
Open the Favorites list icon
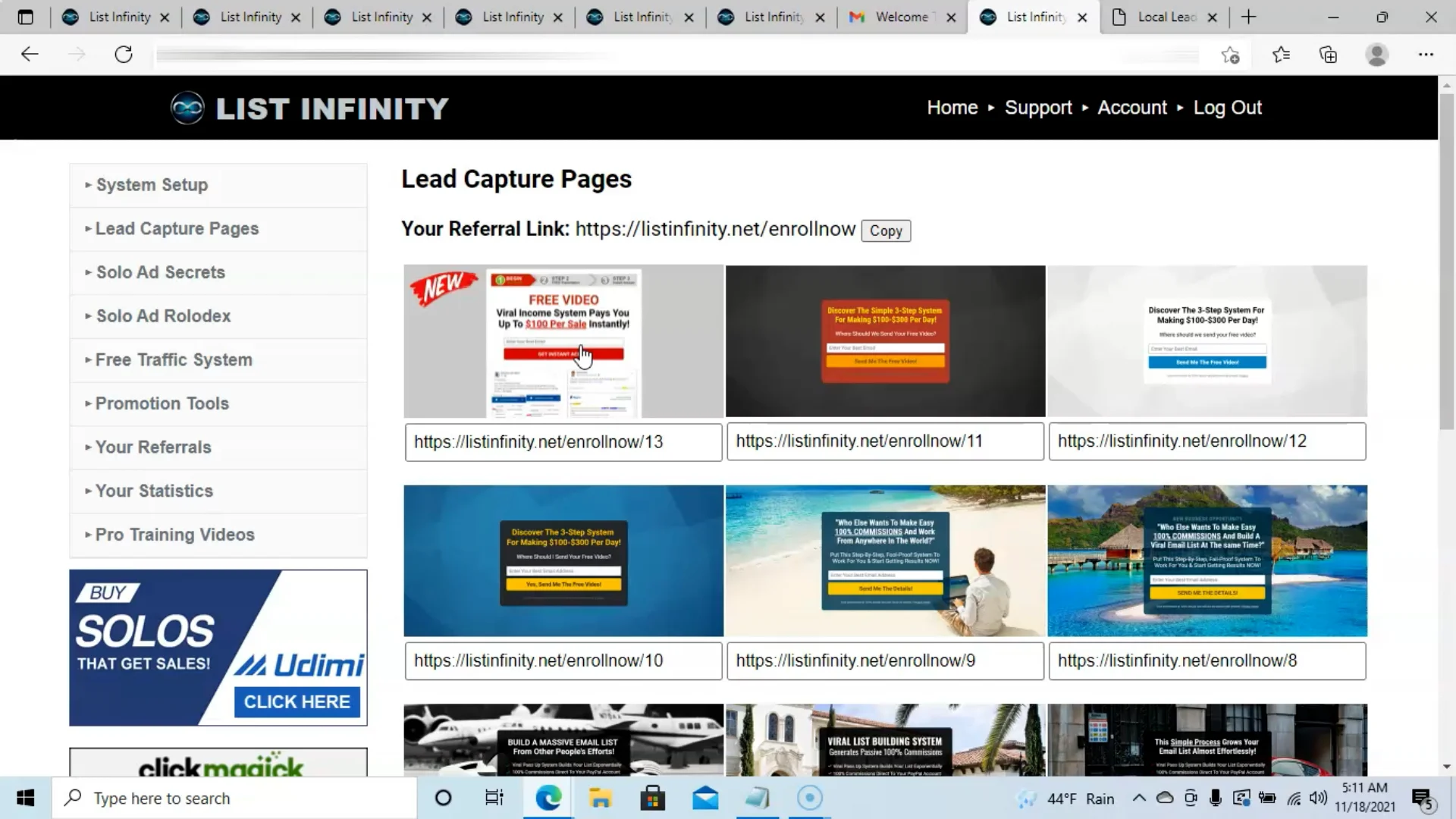[1281, 55]
